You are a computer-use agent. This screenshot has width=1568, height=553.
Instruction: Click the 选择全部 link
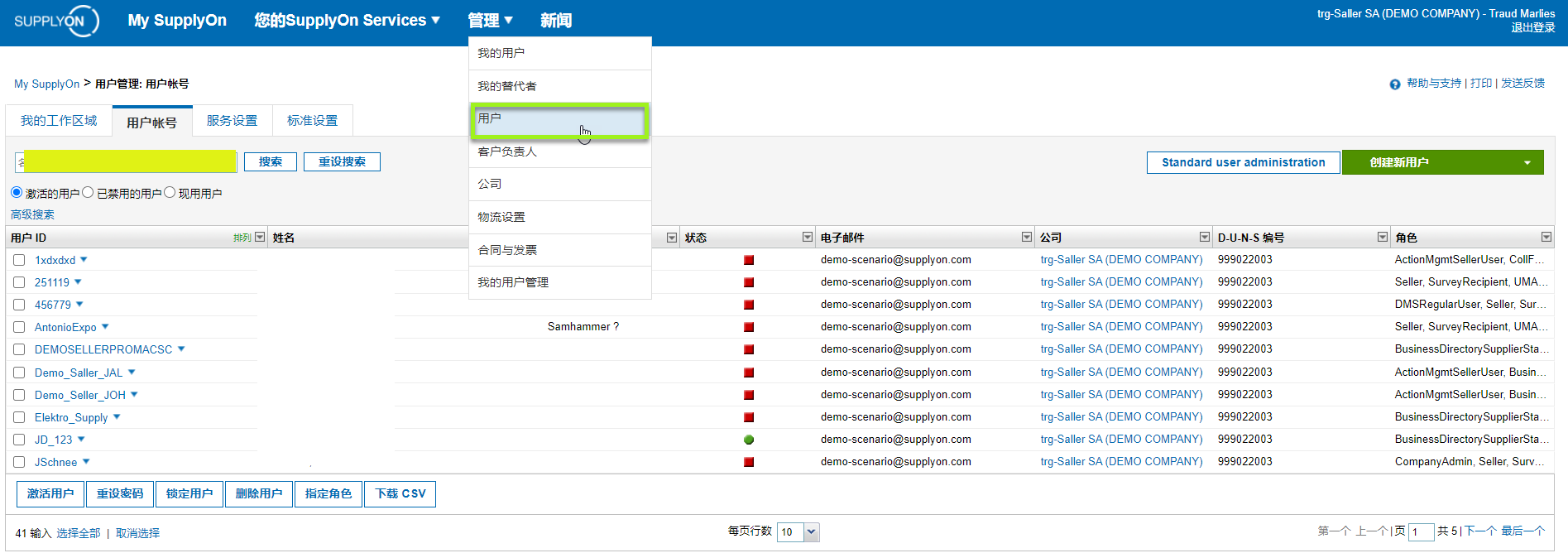click(79, 533)
